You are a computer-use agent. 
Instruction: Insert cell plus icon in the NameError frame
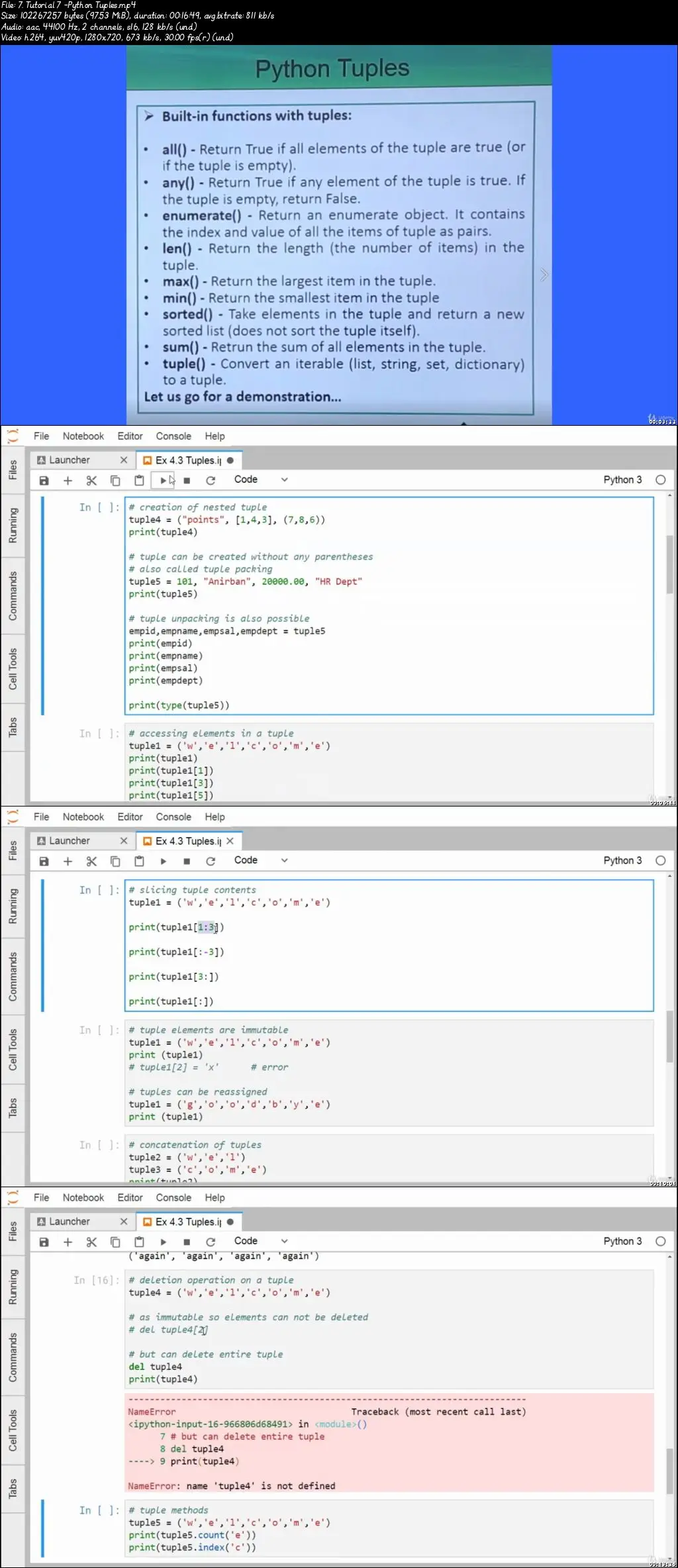point(68,1242)
